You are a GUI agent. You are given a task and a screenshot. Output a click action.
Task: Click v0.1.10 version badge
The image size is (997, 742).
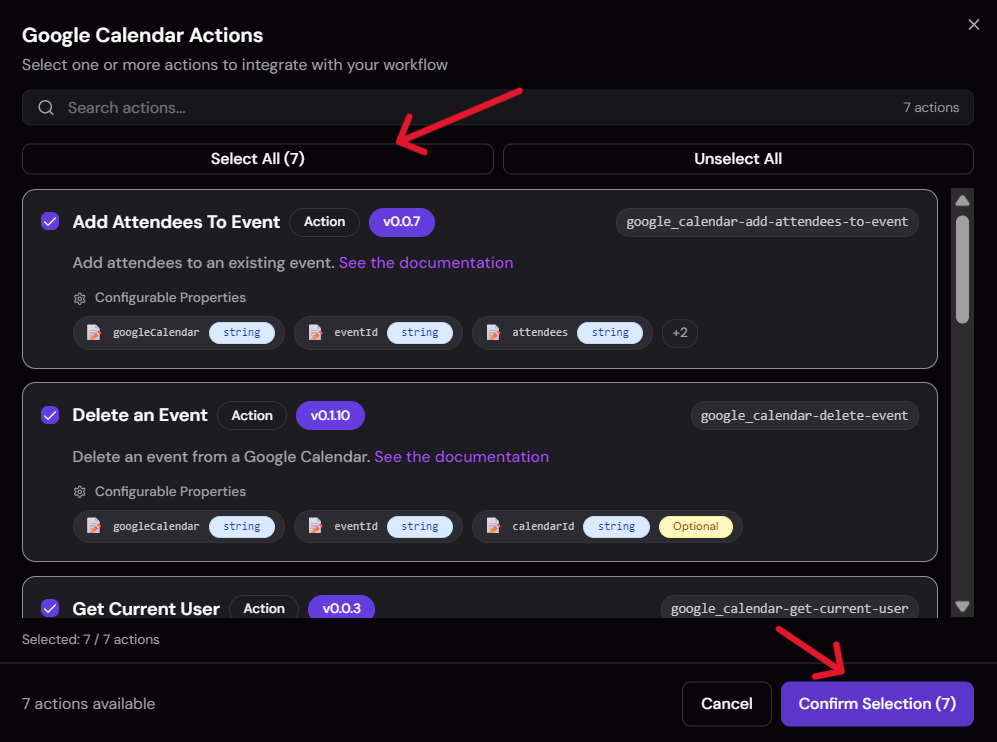click(x=330, y=416)
